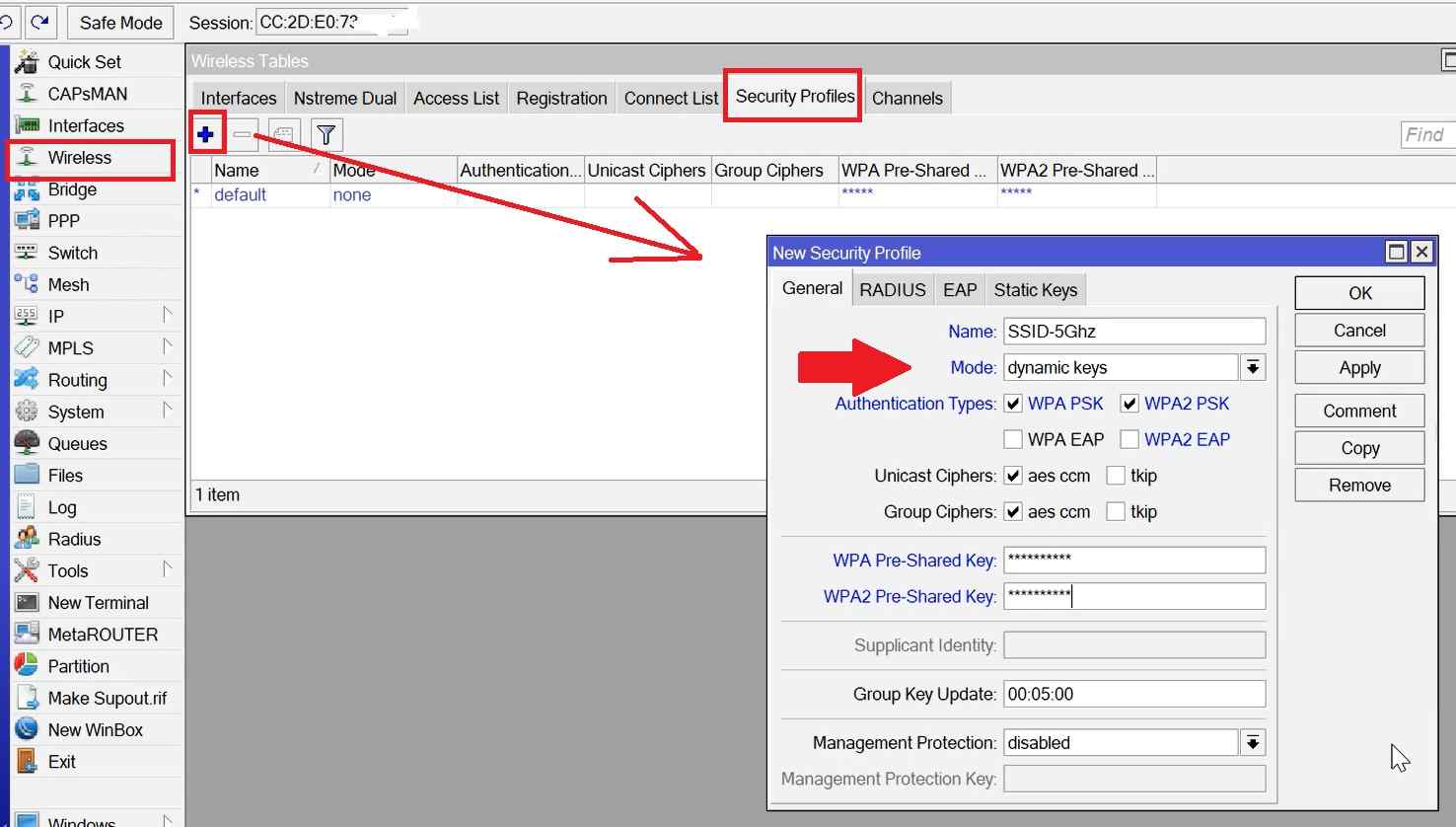The image size is (1456, 827).
Task: Open the filter funnel in Wireless Tables
Action: point(327,134)
